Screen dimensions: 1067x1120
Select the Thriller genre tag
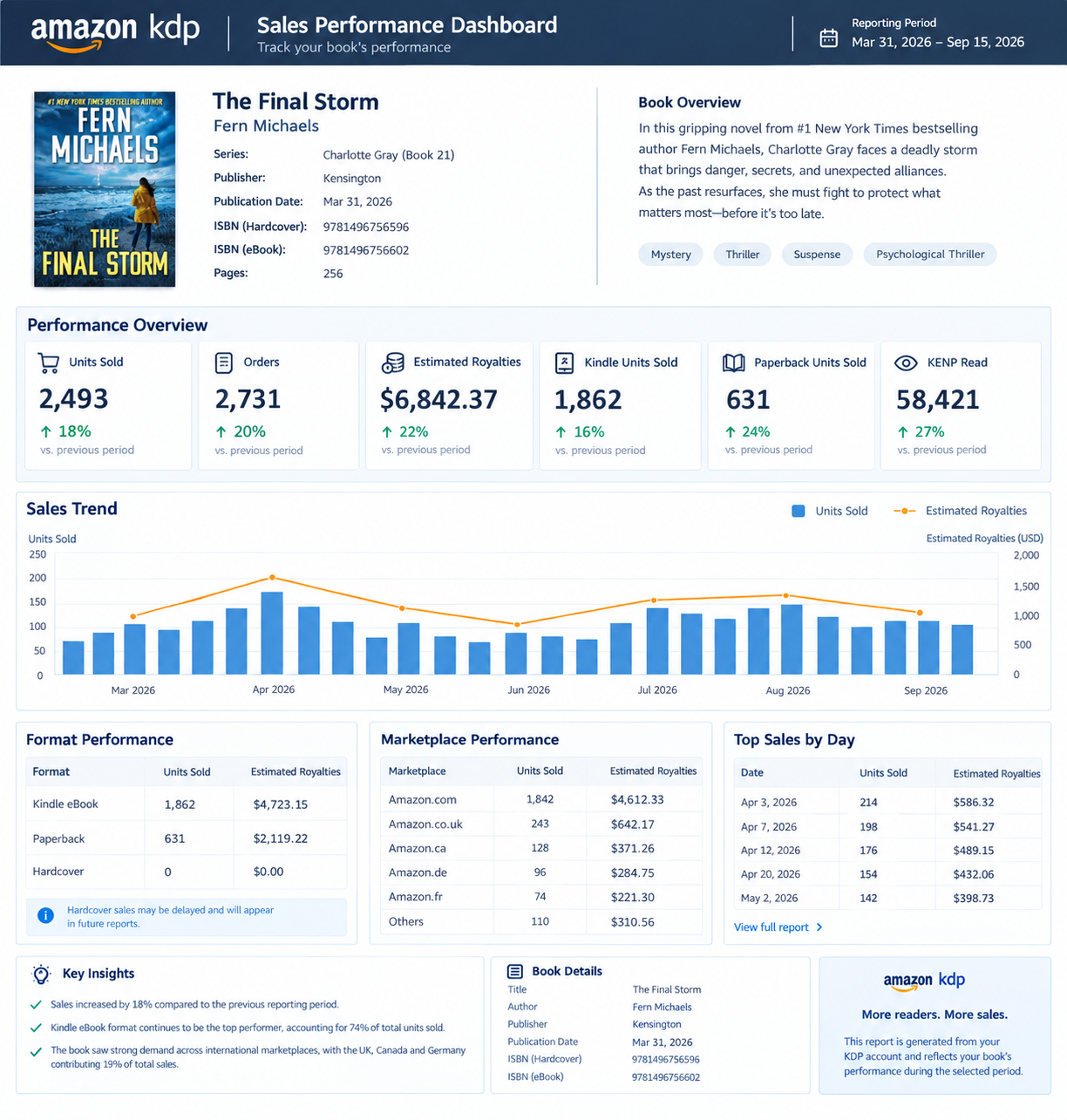pos(743,255)
